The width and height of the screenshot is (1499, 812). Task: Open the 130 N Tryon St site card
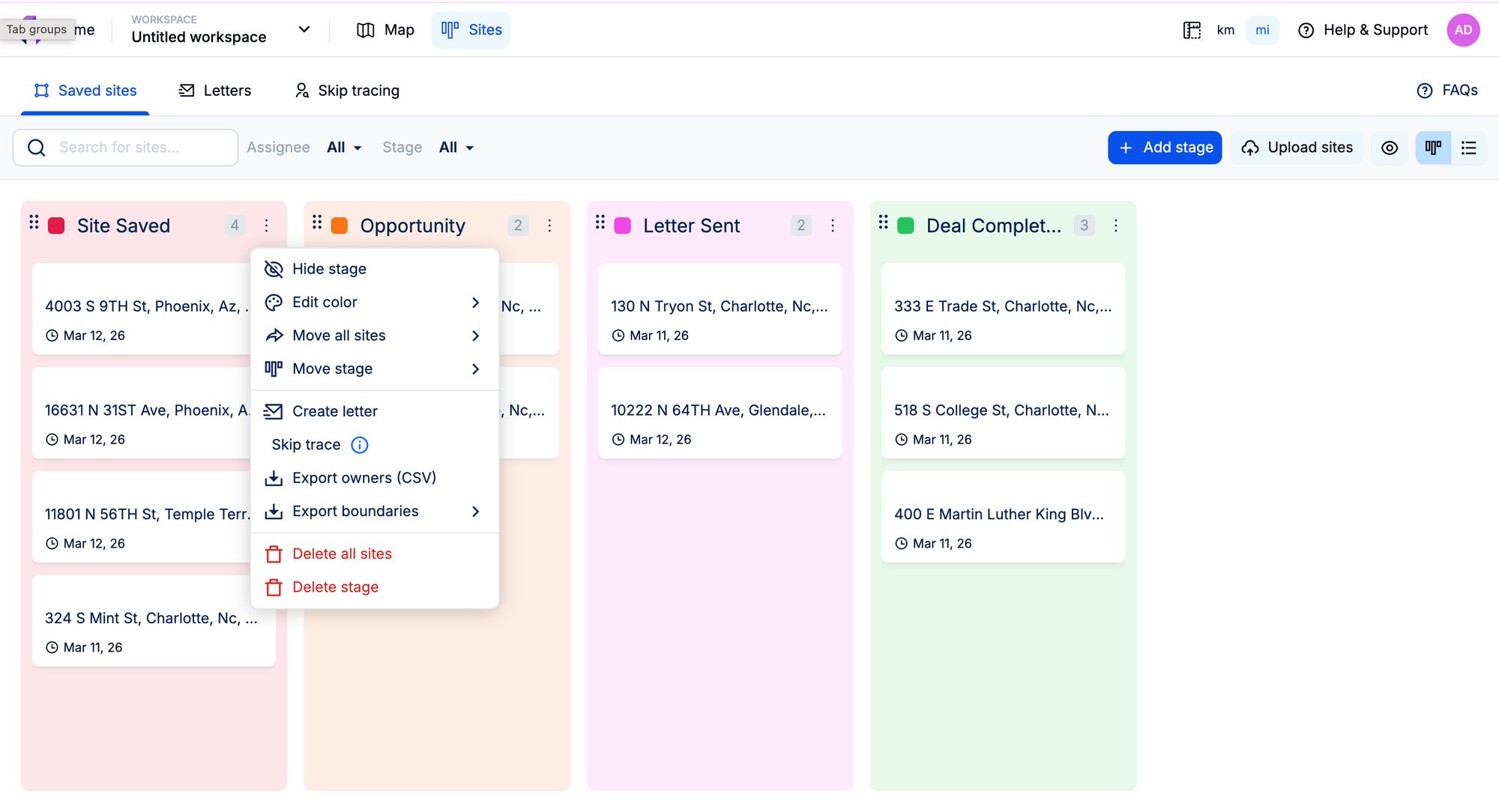click(720, 308)
